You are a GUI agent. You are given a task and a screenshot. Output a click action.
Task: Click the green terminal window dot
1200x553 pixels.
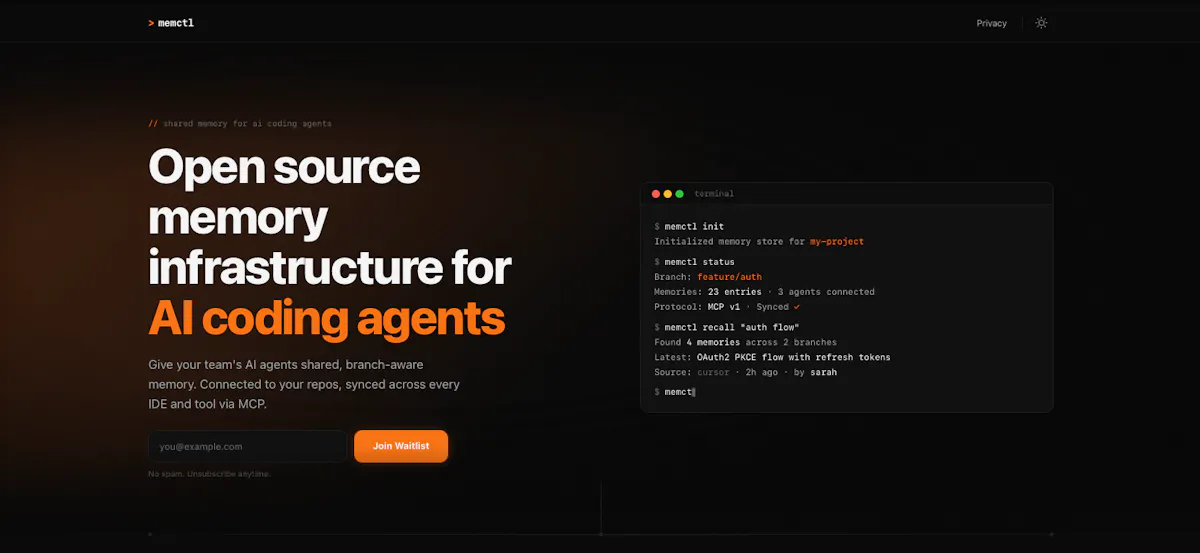[x=680, y=194]
